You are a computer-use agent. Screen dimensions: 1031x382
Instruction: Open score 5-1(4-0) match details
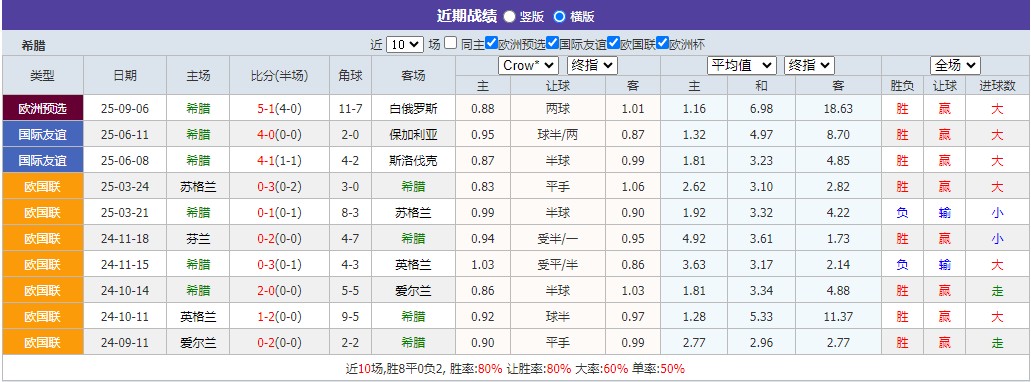279,108
